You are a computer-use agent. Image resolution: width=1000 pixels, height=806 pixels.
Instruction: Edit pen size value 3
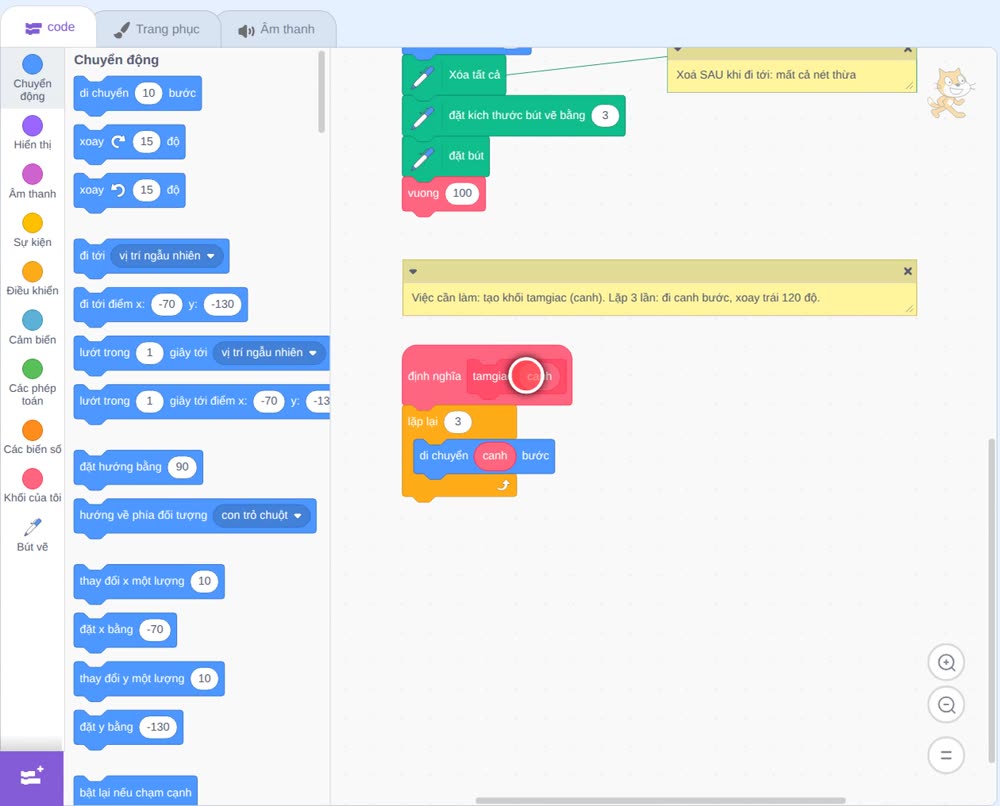605,115
